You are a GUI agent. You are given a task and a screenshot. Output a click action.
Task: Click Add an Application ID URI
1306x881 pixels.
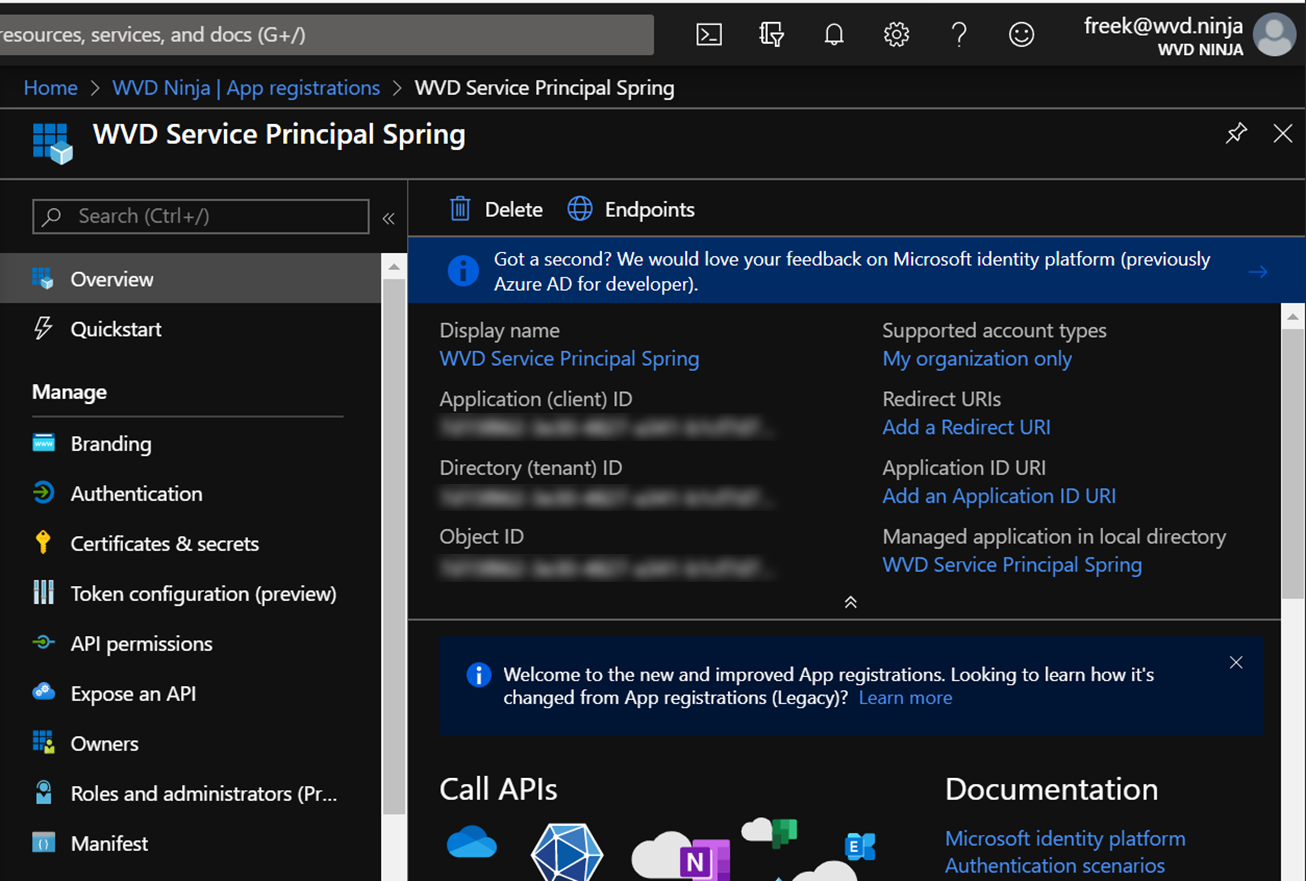999,496
